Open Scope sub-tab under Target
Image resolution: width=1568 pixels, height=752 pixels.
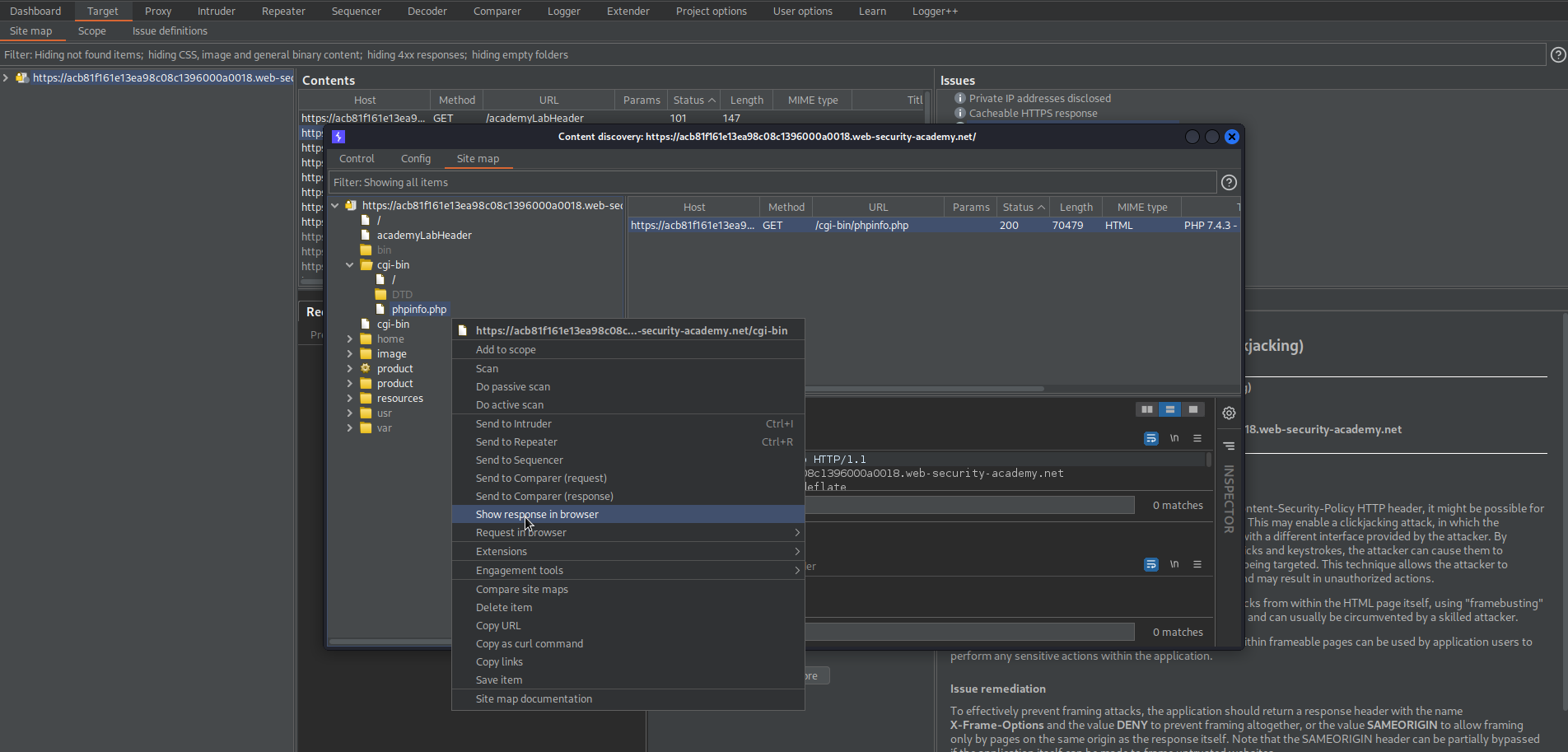point(92,31)
